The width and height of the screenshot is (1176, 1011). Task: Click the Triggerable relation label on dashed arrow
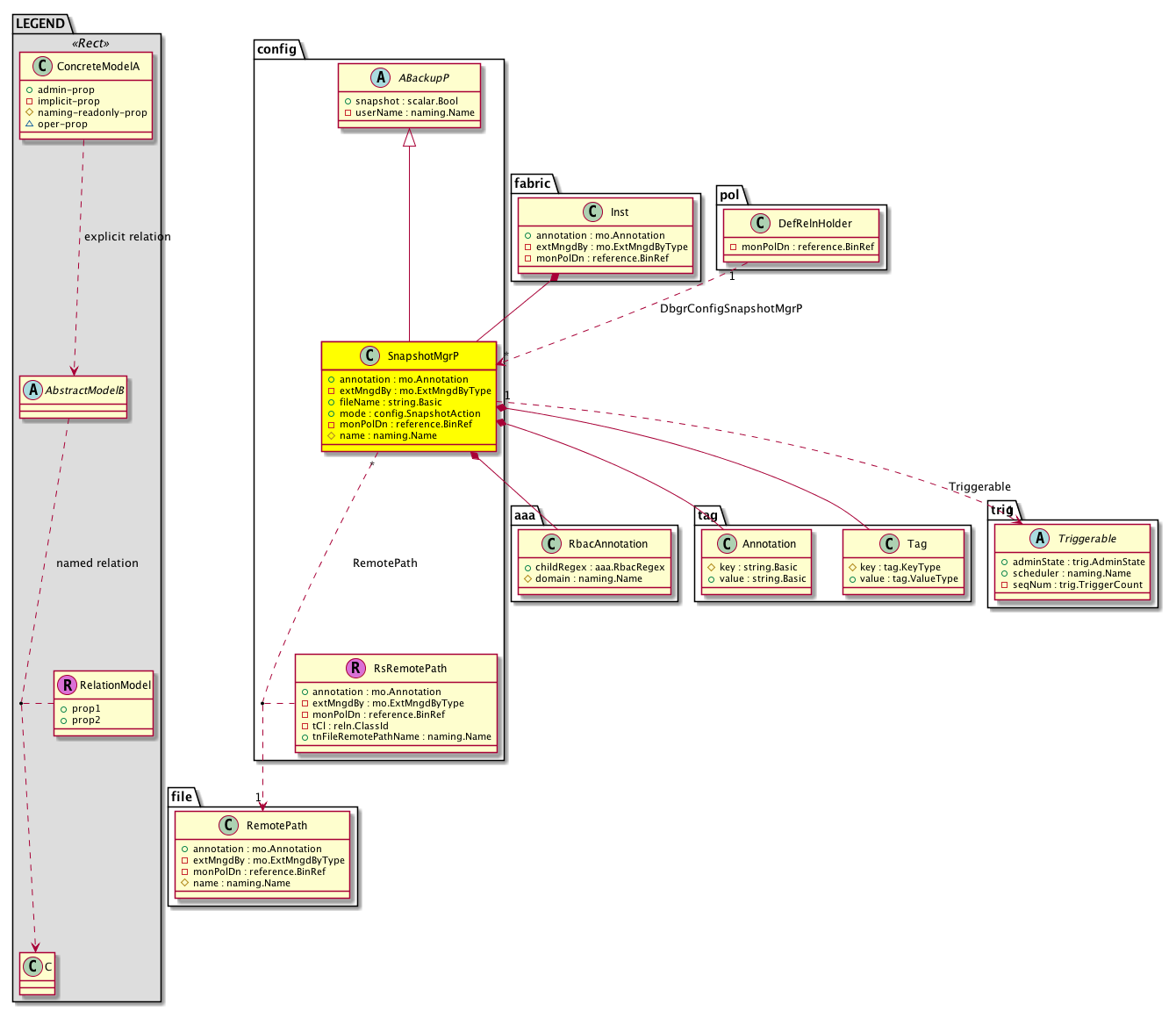(979, 487)
